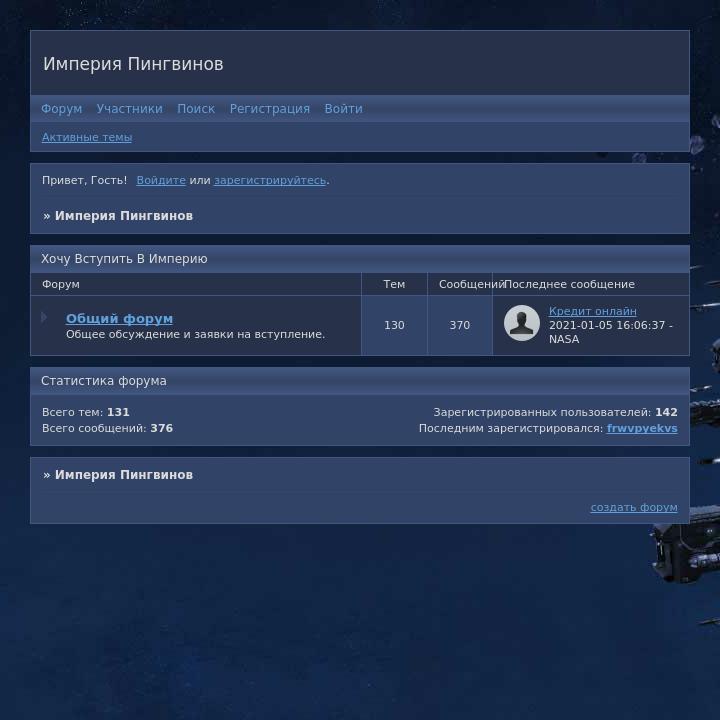Image resolution: width=720 pixels, height=720 pixels.
Task: Click the Всего тем: 131 statistic
Action: tap(86, 412)
